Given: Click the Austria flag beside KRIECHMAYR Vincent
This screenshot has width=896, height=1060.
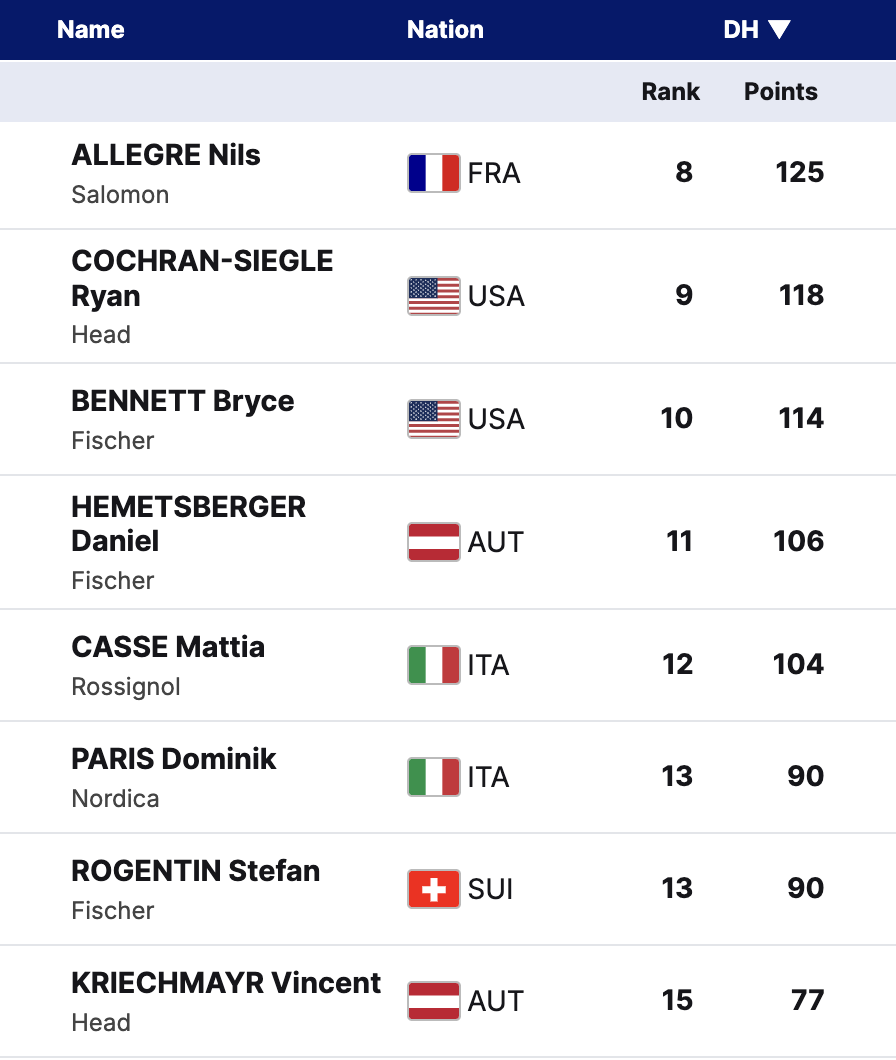Looking at the screenshot, I should [x=434, y=1001].
